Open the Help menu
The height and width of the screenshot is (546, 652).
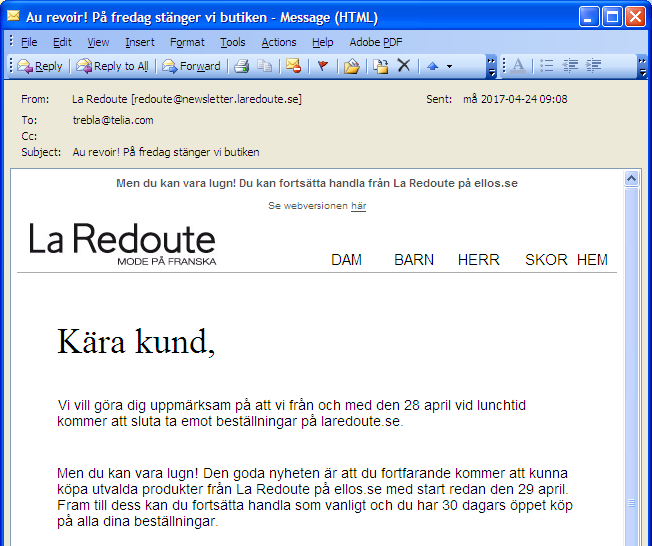tap(323, 42)
